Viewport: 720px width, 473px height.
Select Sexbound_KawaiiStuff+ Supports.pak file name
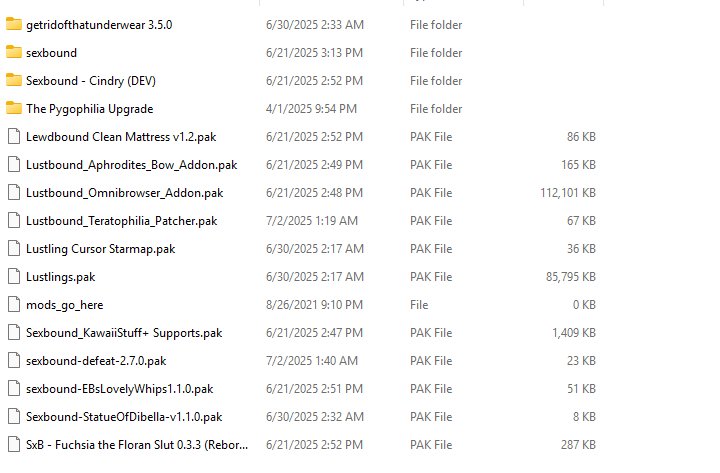point(124,333)
